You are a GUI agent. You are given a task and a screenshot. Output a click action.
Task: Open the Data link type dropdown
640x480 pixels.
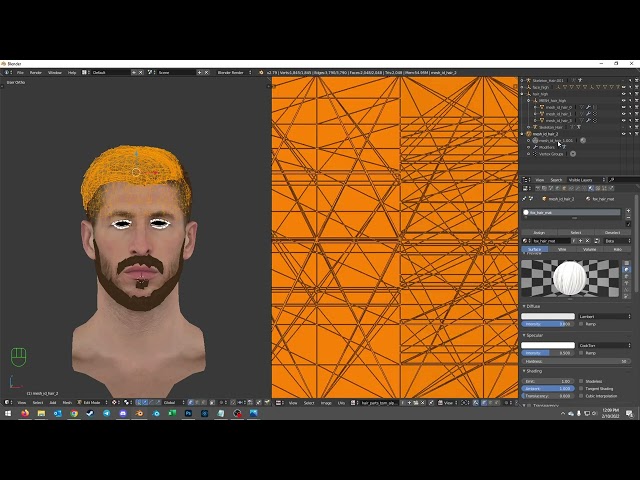[x=618, y=241]
